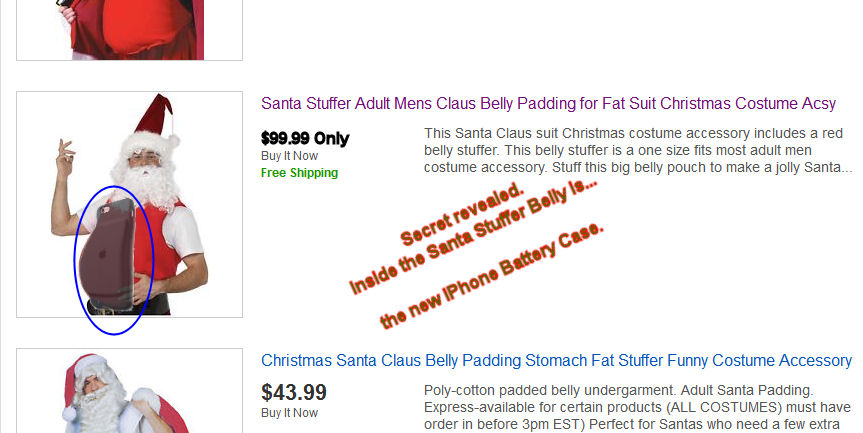Open Christmas Santa Claus Belly Padding listing title

[x=556, y=360]
